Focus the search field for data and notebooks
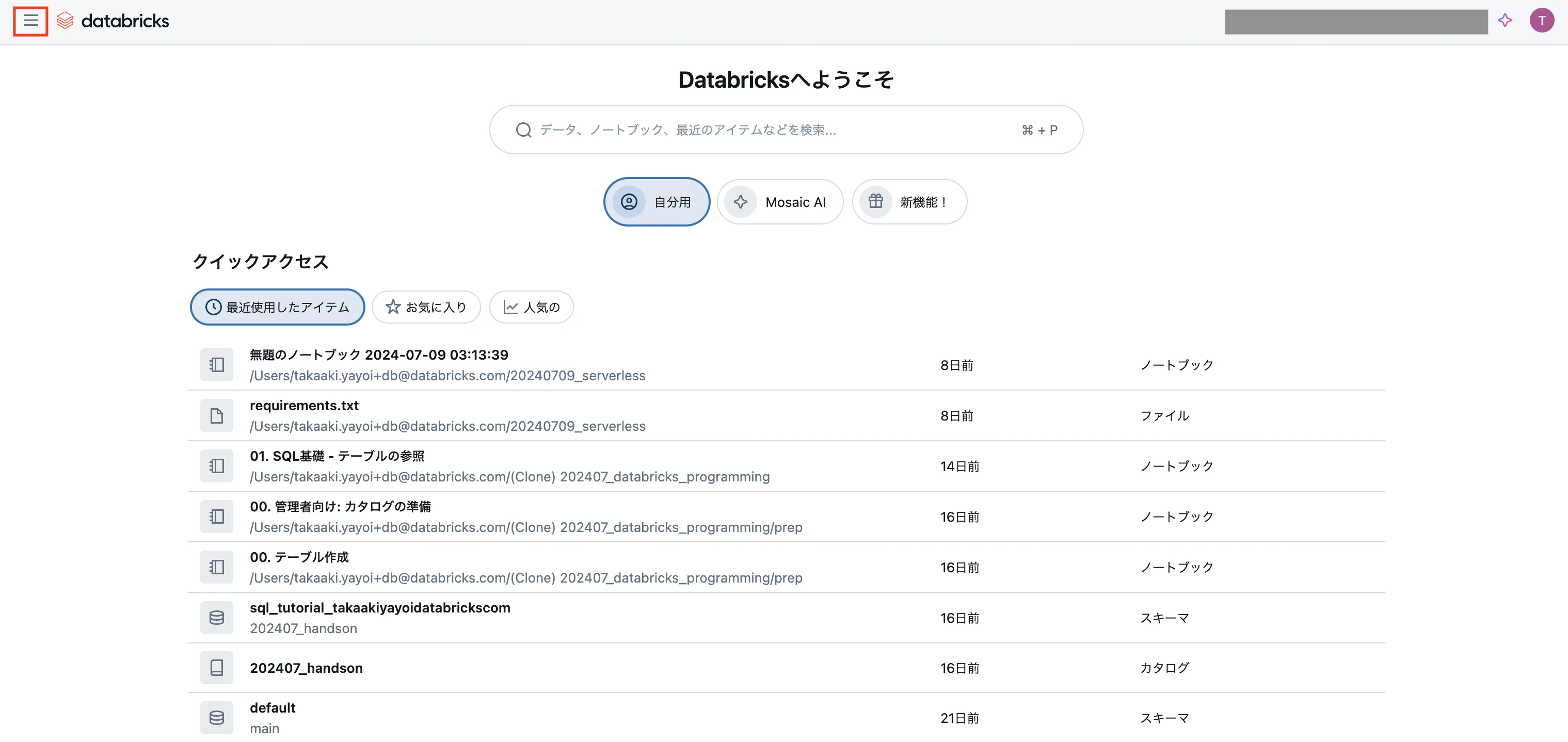The image size is (1568, 742). click(x=786, y=130)
